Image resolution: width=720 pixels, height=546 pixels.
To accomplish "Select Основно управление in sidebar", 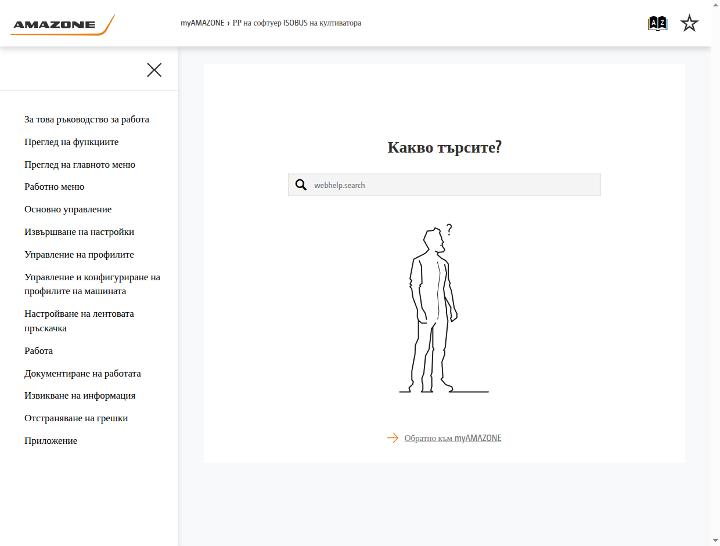I will click(68, 209).
